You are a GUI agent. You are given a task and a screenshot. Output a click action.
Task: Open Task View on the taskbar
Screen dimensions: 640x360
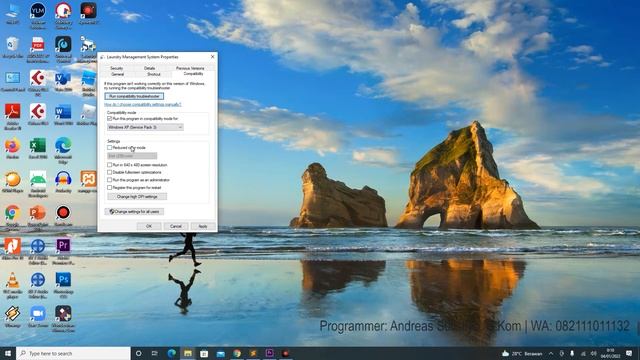155,353
